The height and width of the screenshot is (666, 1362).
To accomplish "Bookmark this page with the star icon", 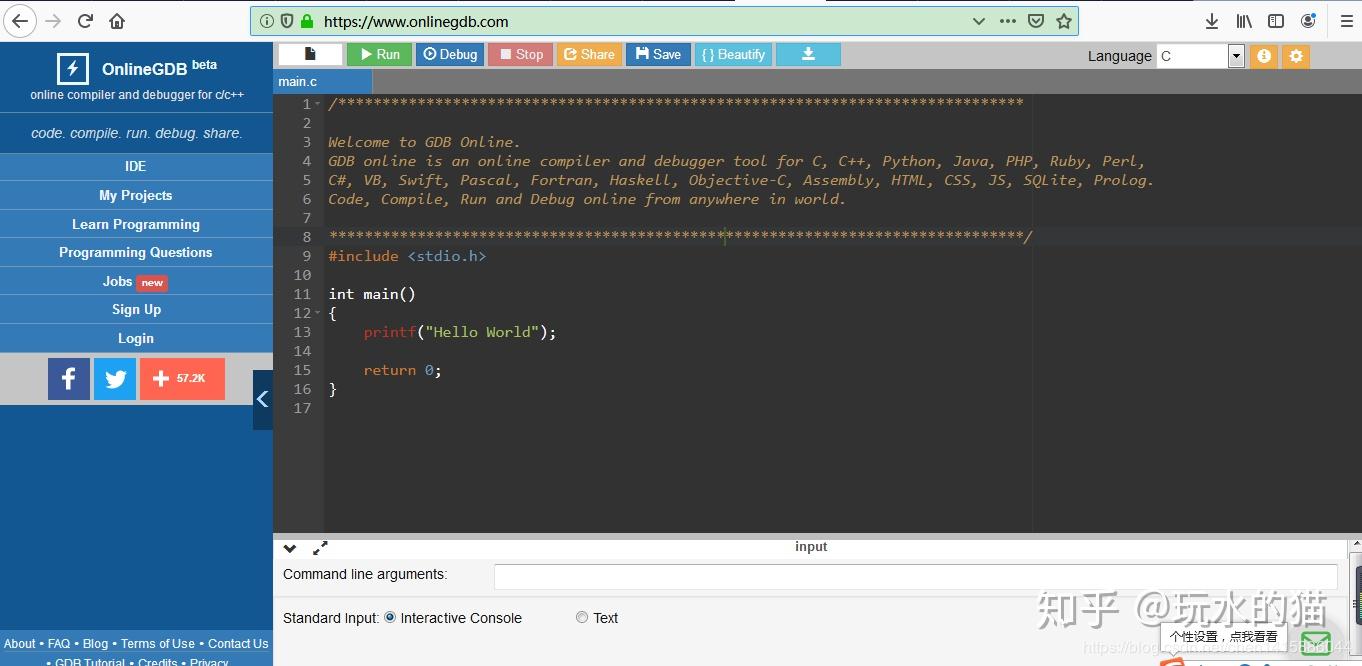I will (x=1064, y=21).
